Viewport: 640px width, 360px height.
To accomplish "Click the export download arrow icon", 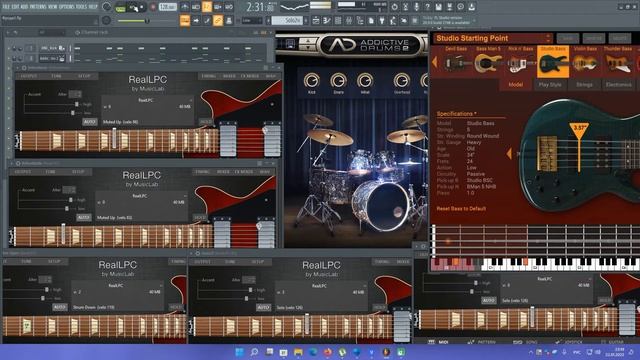I will point(471,7).
